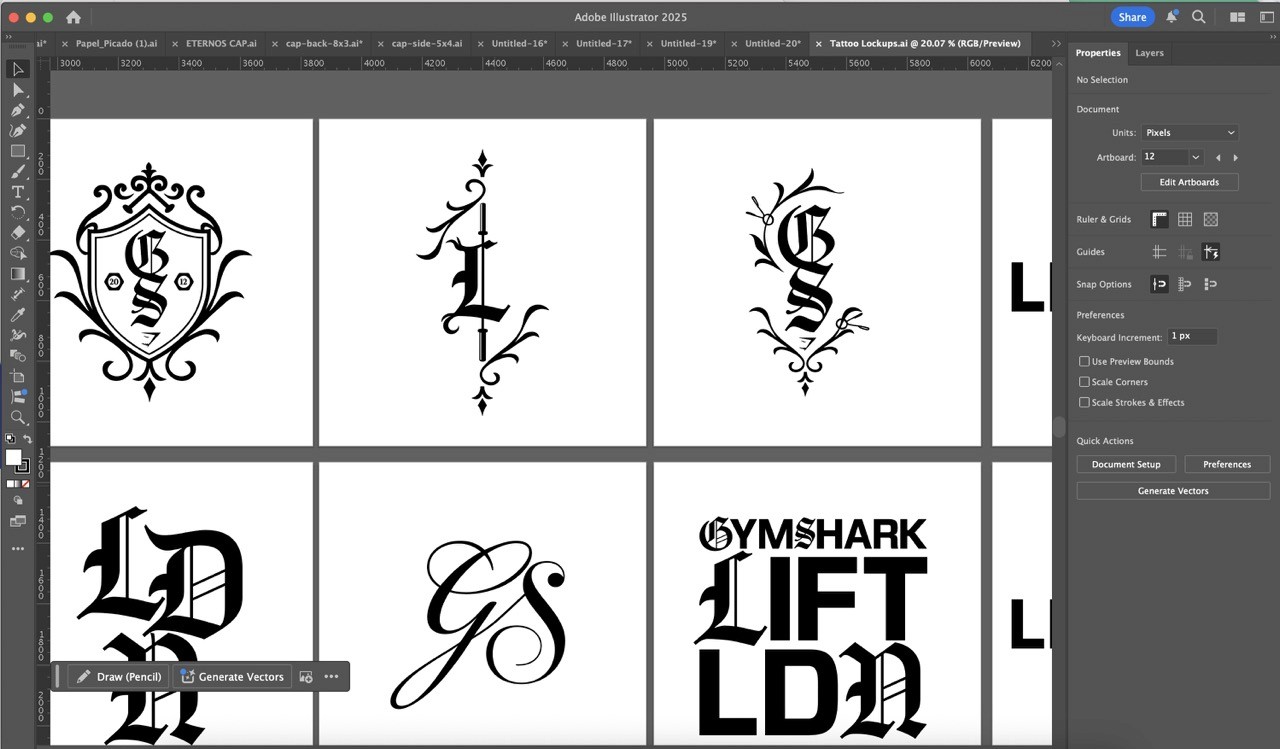Go to the Illustrator Home screen
The height and width of the screenshot is (749, 1280).
click(73, 17)
